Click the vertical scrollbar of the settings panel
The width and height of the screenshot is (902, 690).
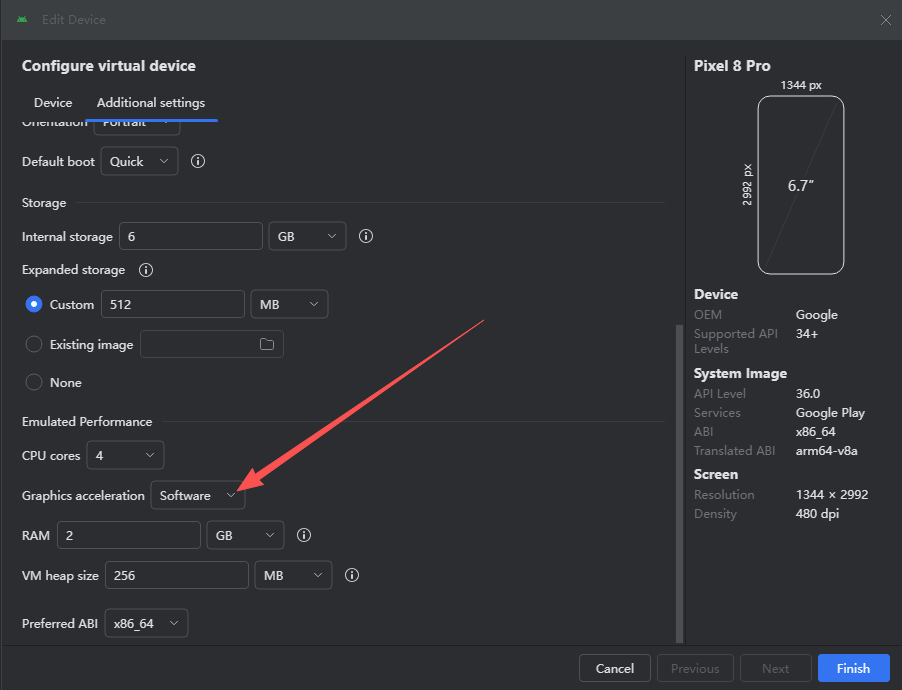coord(680,480)
